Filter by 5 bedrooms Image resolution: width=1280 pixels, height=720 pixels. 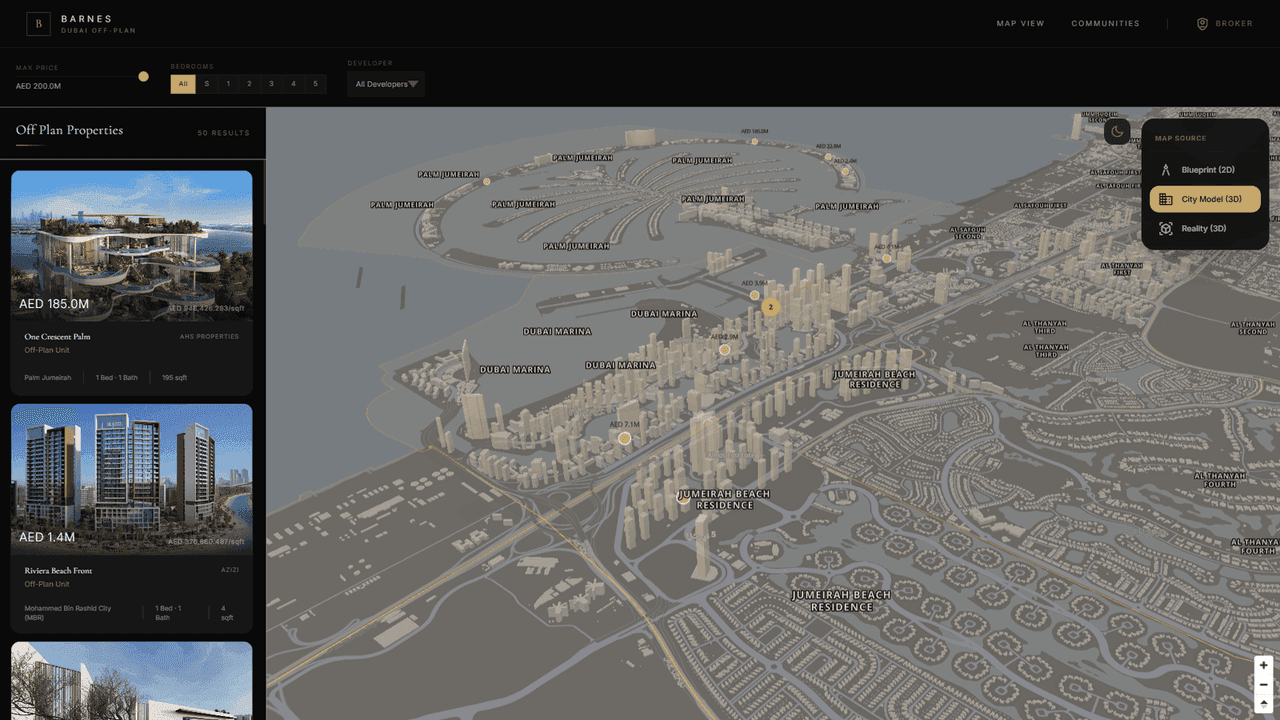[x=315, y=84]
